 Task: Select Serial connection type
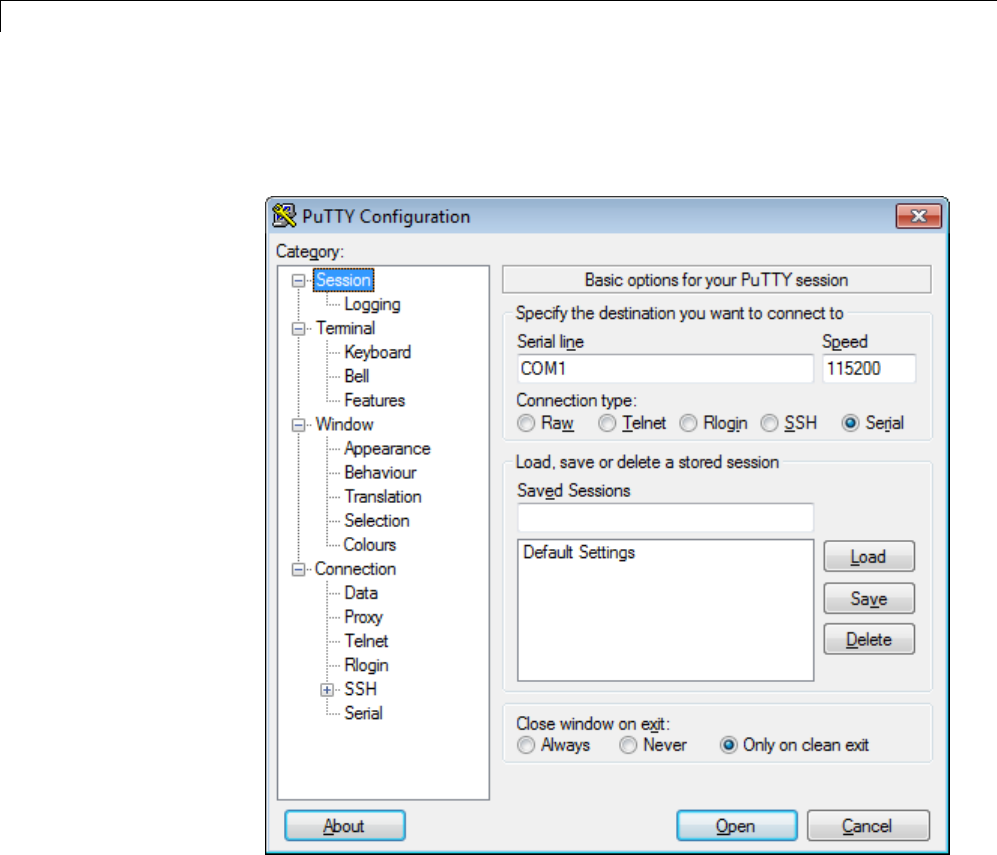(x=850, y=423)
